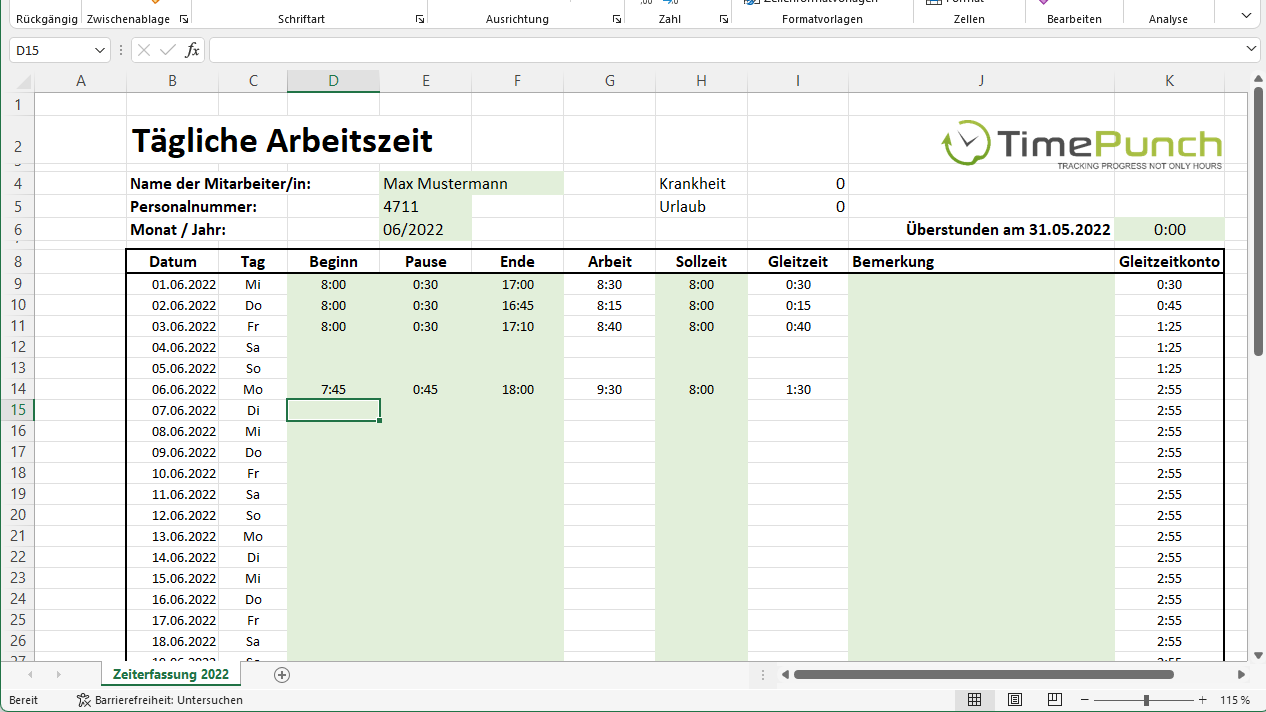Click the insert function fx icon
This screenshot has width=1266, height=712.
pyautogui.click(x=193, y=50)
